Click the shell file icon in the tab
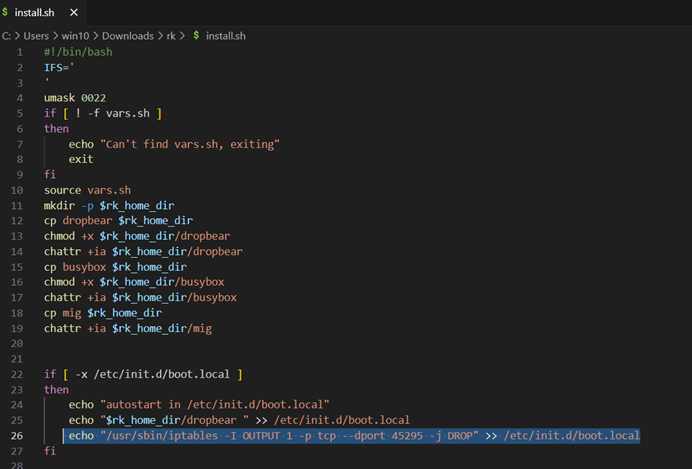 pyautogui.click(x=5, y=12)
